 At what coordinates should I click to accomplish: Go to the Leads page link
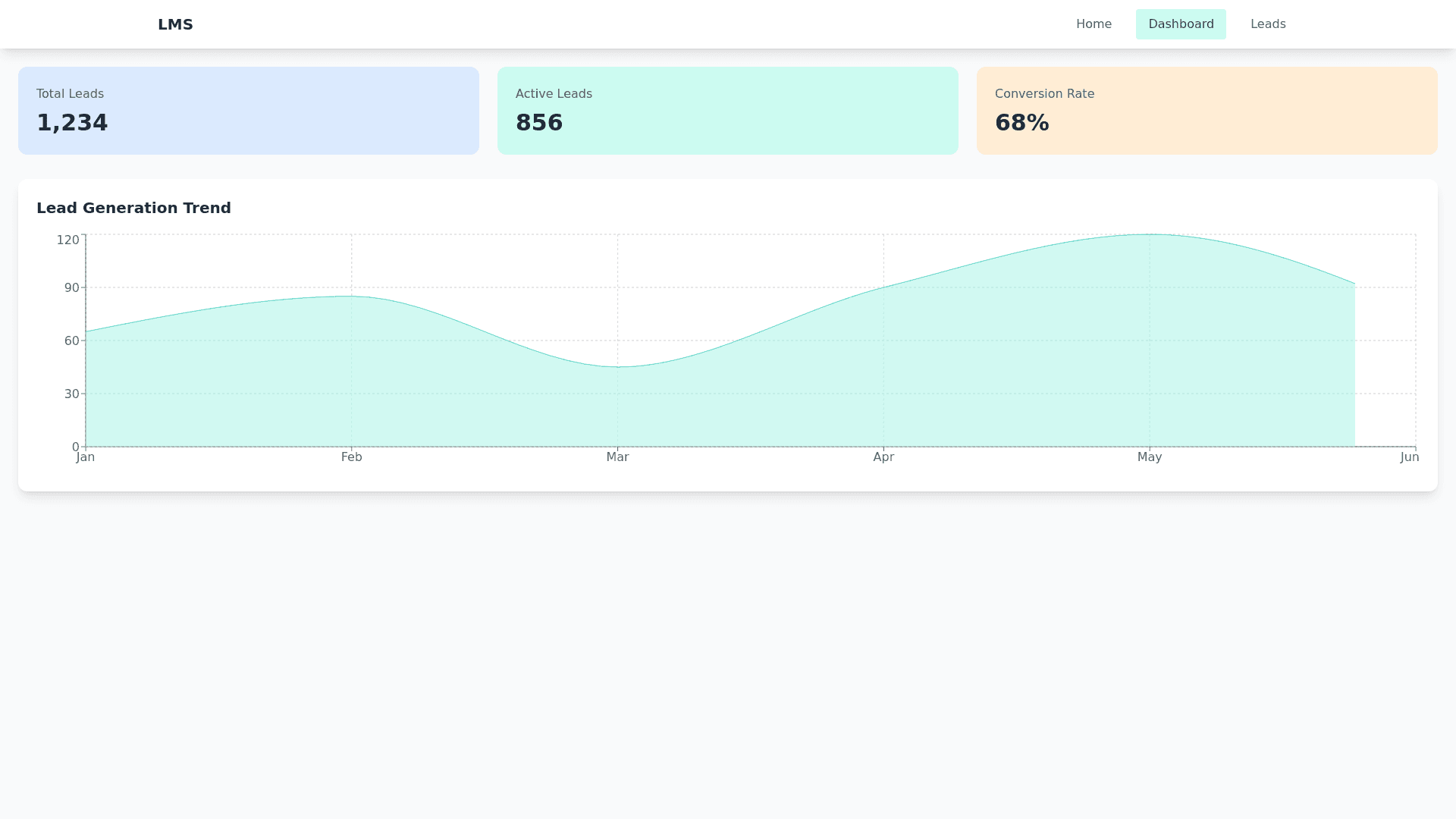[x=1267, y=24]
